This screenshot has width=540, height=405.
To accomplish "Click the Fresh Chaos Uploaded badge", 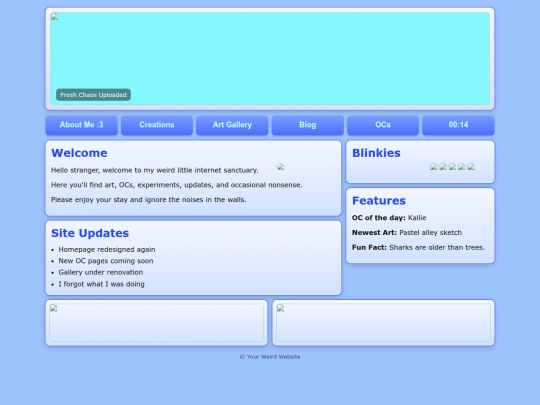I will click(x=93, y=95).
